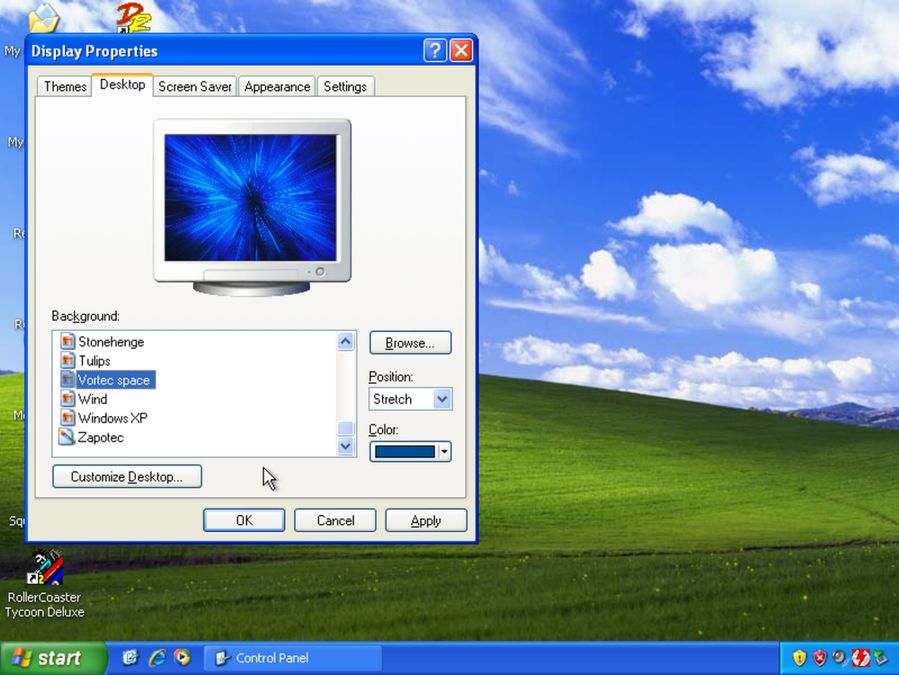899x675 pixels.
Task: Open the My Documents folder icon on desktop
Action: coord(44,16)
